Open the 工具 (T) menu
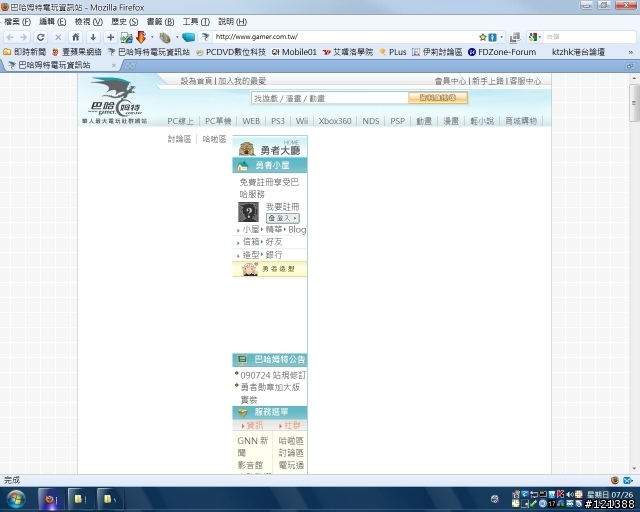640x512 pixels. [196, 22]
